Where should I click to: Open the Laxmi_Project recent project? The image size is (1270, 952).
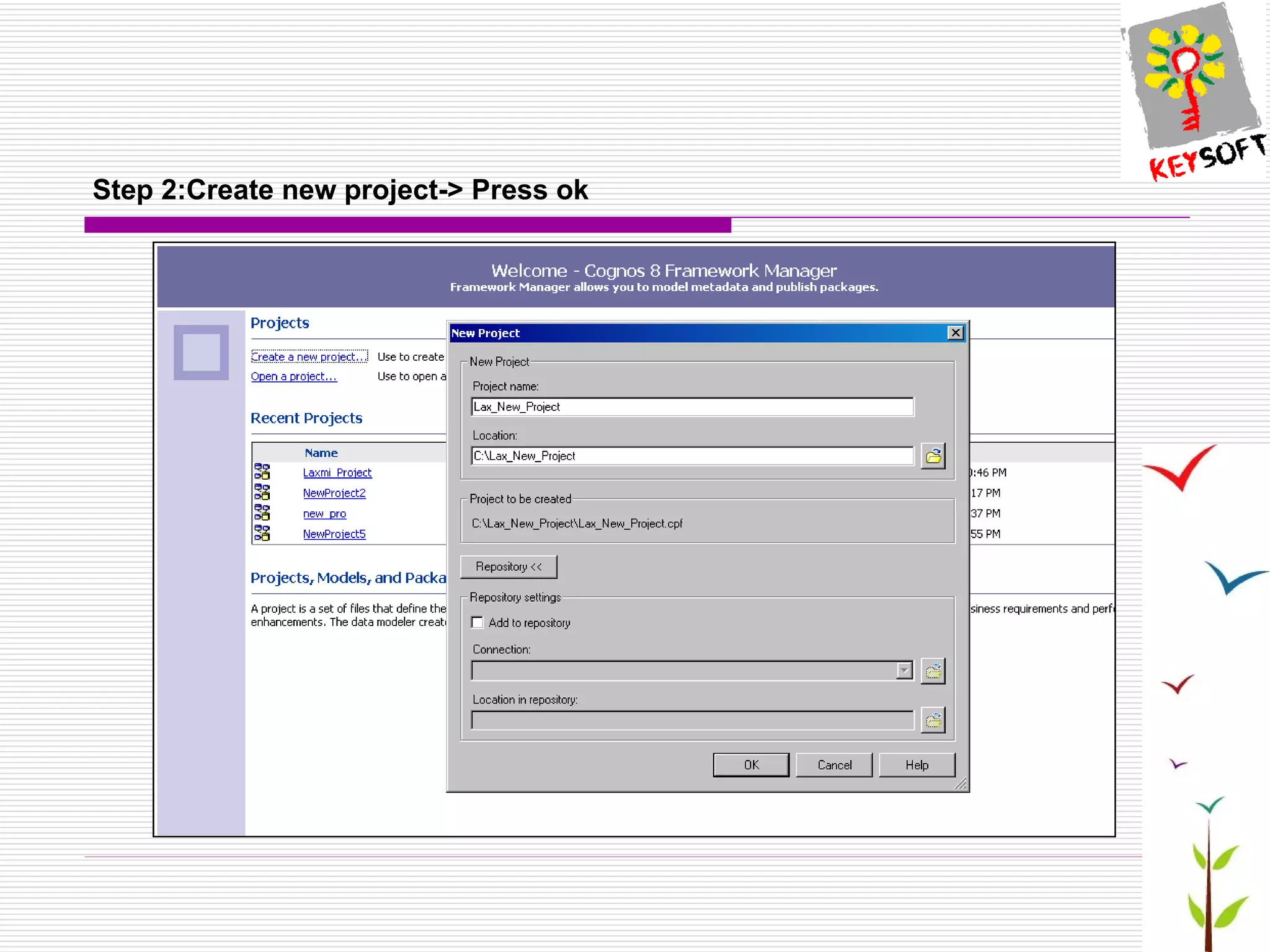337,472
